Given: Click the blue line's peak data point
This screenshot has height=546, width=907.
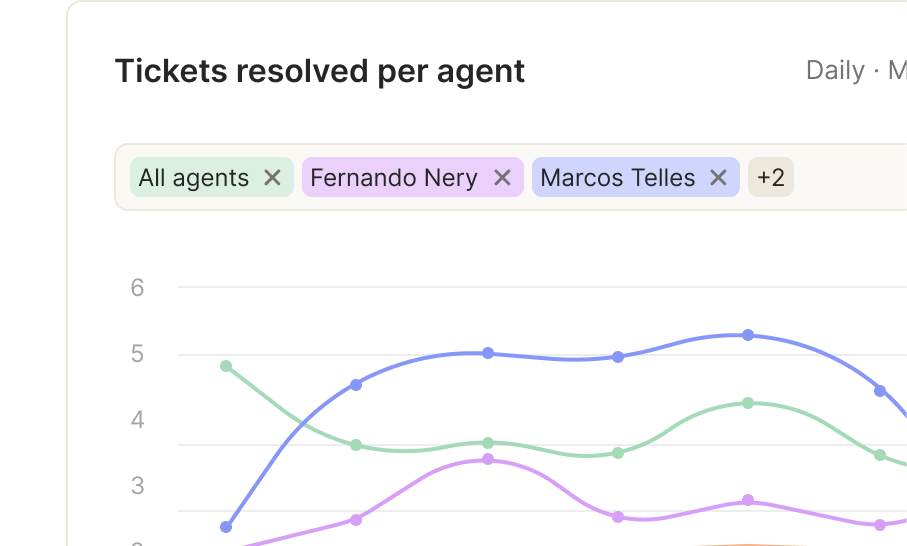Looking at the screenshot, I should pyautogui.click(x=748, y=335).
